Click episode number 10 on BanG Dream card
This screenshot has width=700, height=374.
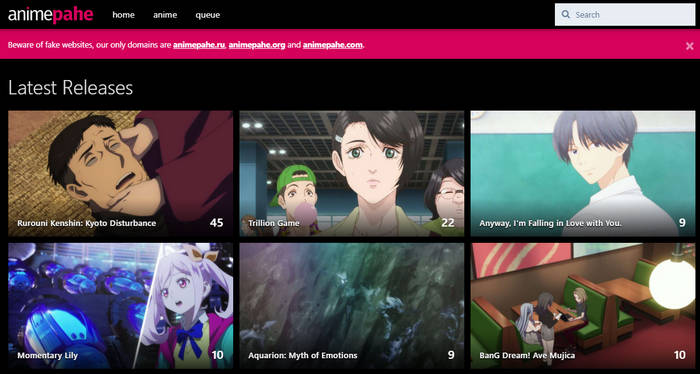(680, 355)
